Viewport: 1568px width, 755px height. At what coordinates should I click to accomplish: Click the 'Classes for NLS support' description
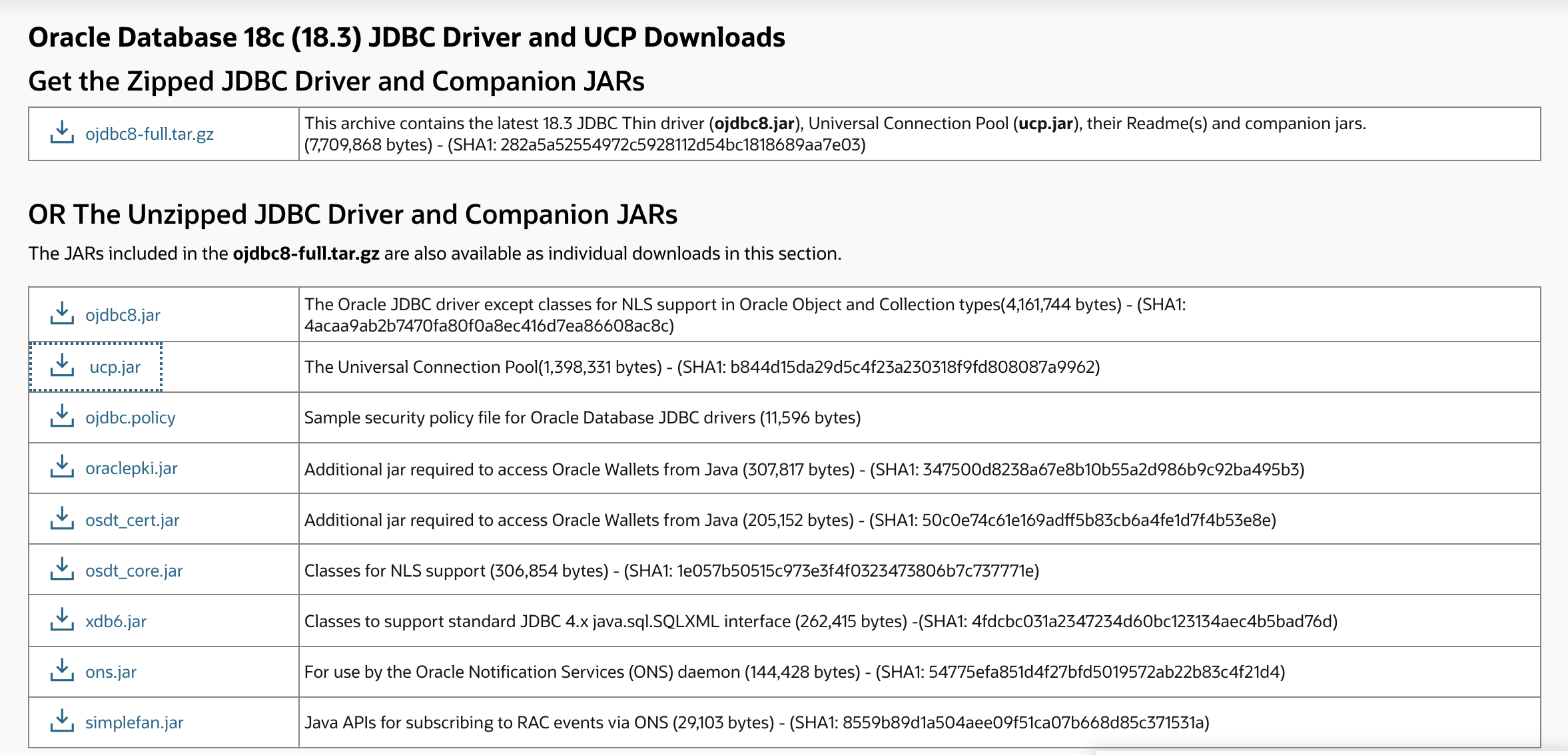[x=672, y=571]
